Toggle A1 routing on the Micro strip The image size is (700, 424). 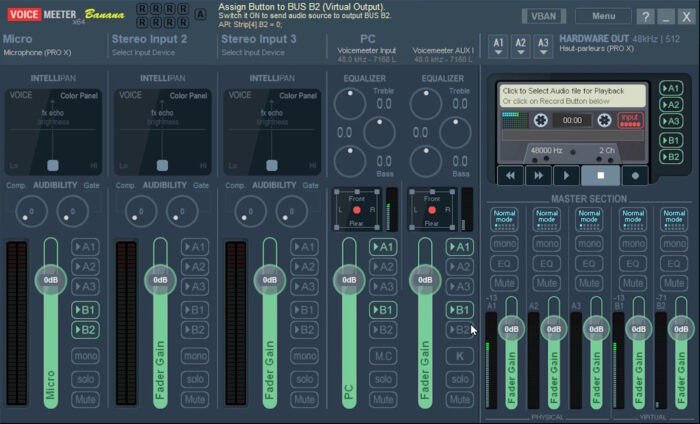tap(85, 247)
